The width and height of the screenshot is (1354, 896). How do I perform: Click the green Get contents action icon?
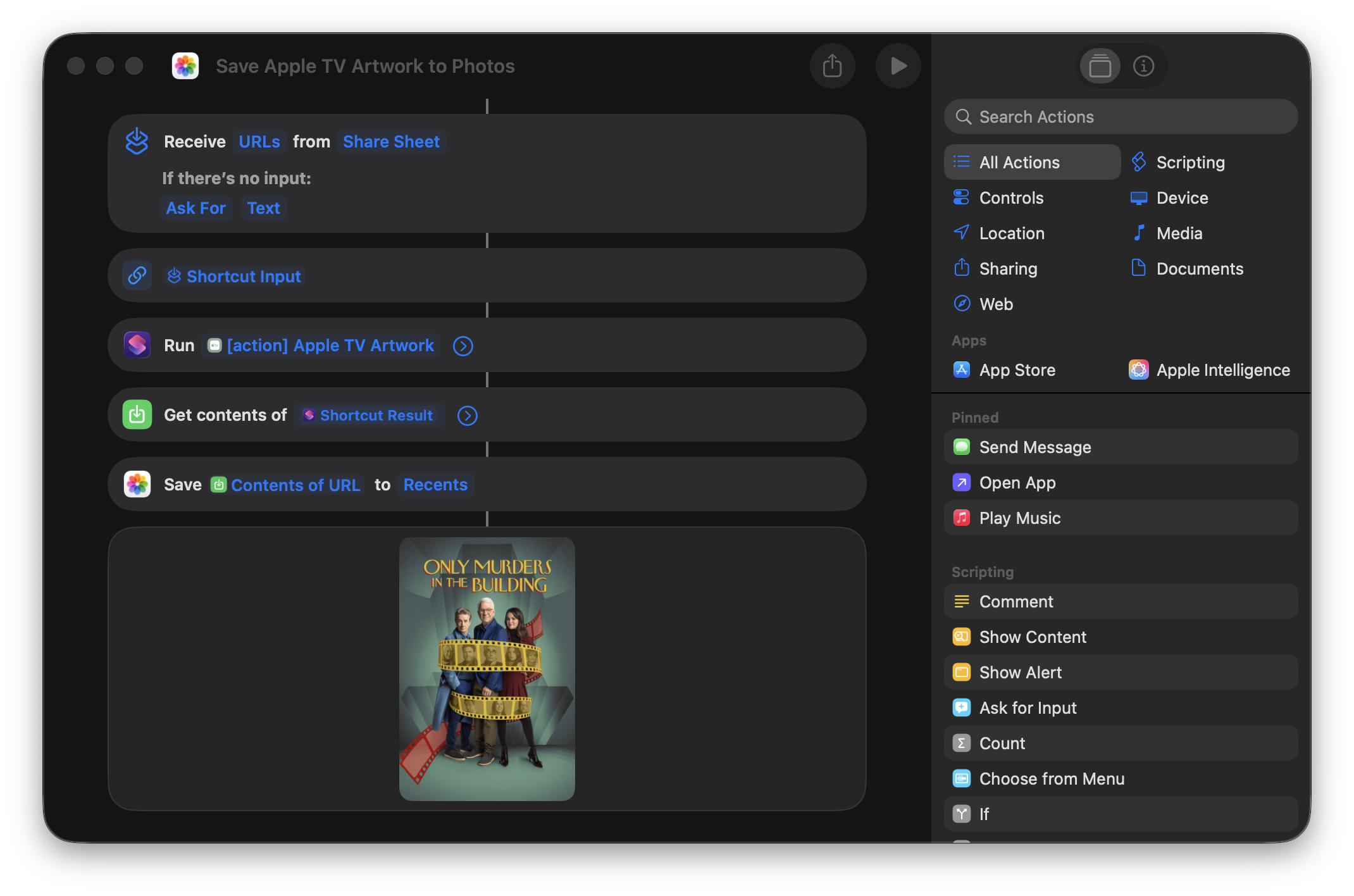[x=137, y=414]
